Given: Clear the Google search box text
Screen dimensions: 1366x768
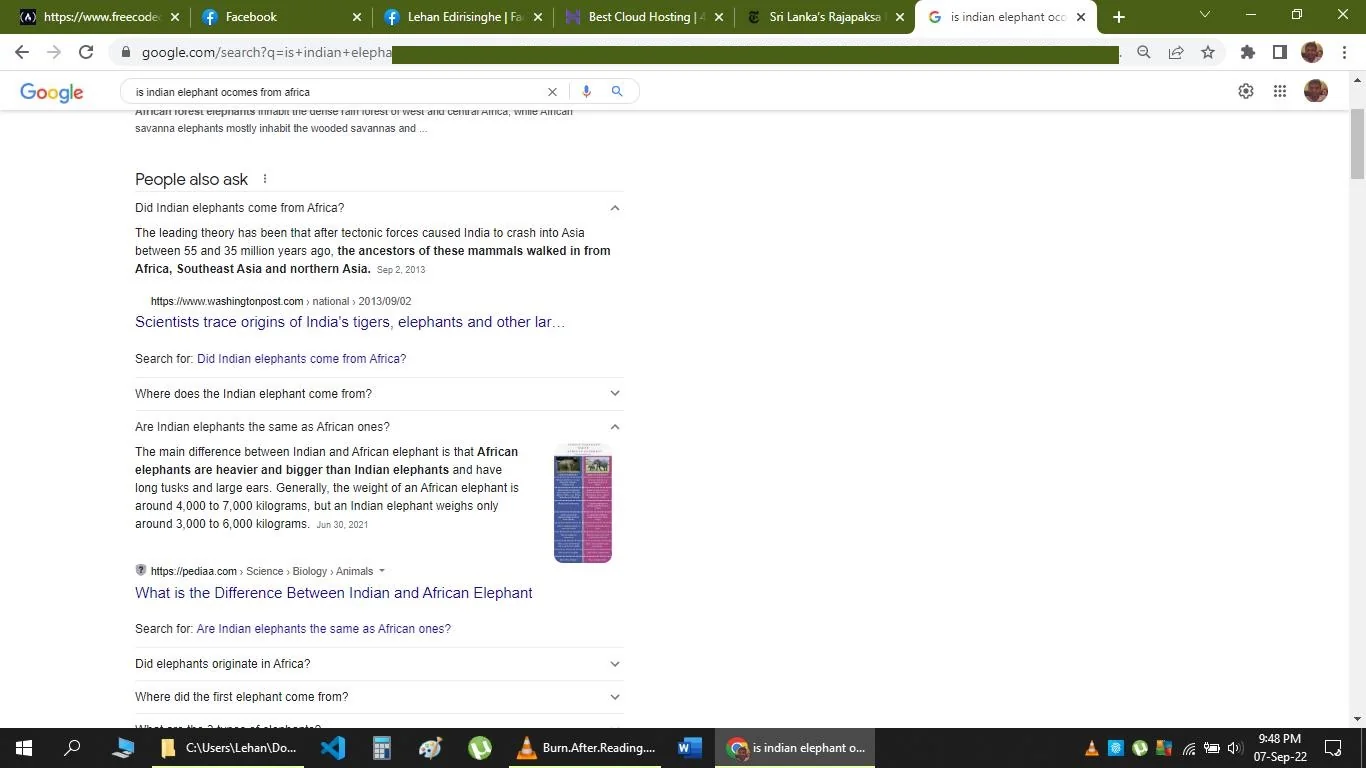Looking at the screenshot, I should [x=552, y=92].
